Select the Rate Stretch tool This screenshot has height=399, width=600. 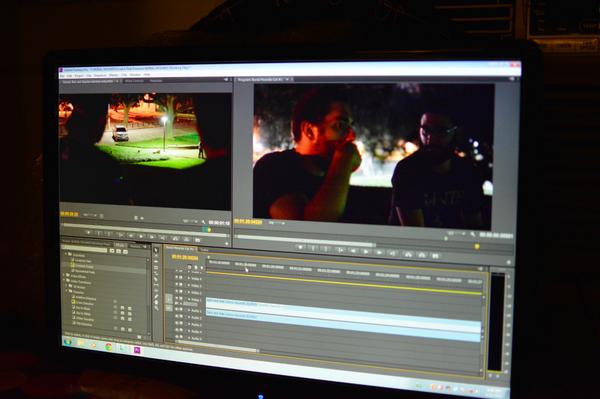pos(156,274)
